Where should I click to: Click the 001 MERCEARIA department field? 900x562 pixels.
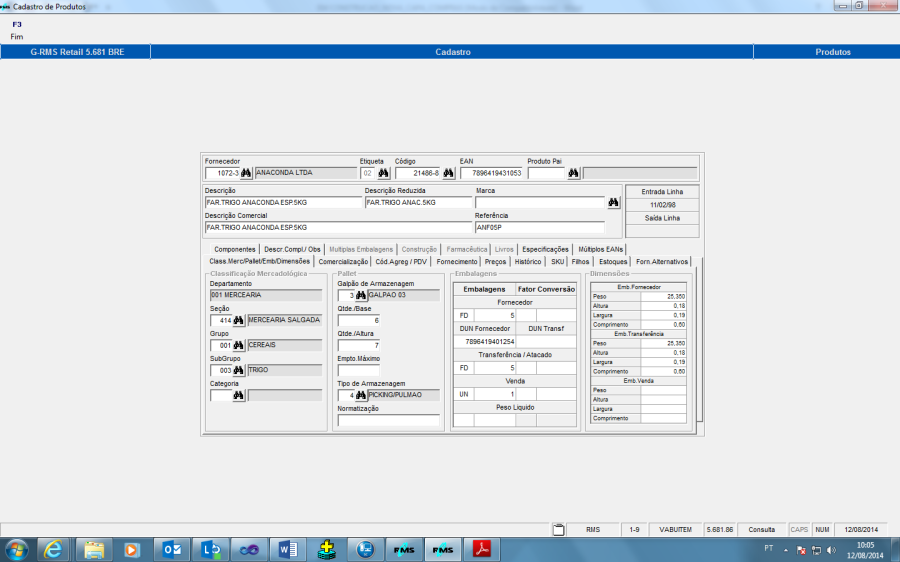click(266, 295)
